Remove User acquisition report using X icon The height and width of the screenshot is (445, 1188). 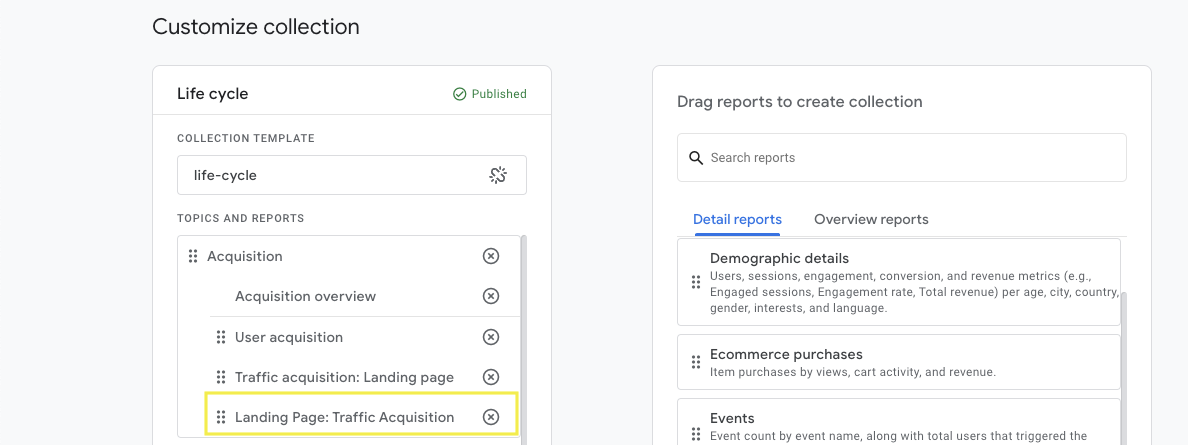491,337
